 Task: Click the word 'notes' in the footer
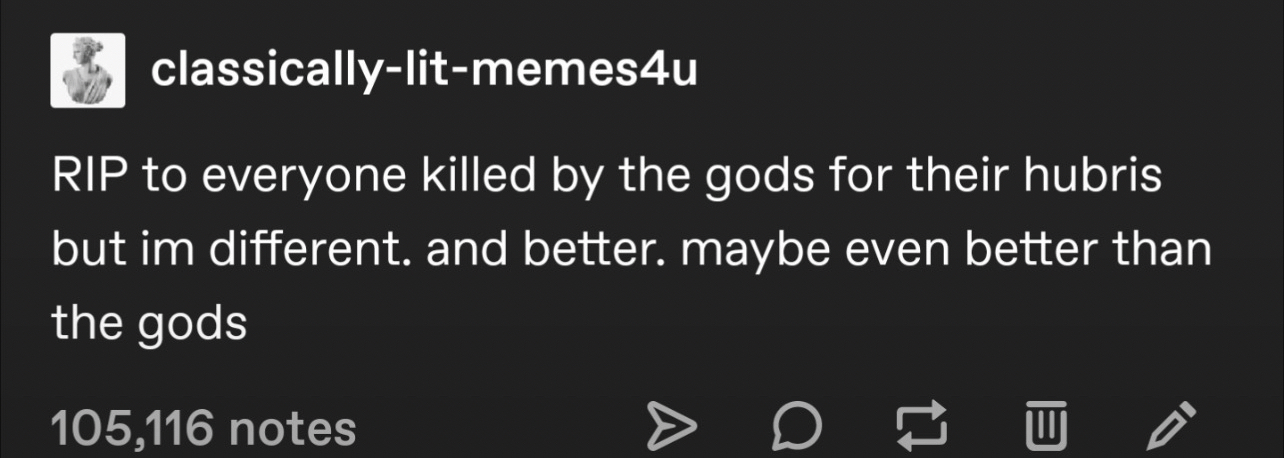pos(294,429)
